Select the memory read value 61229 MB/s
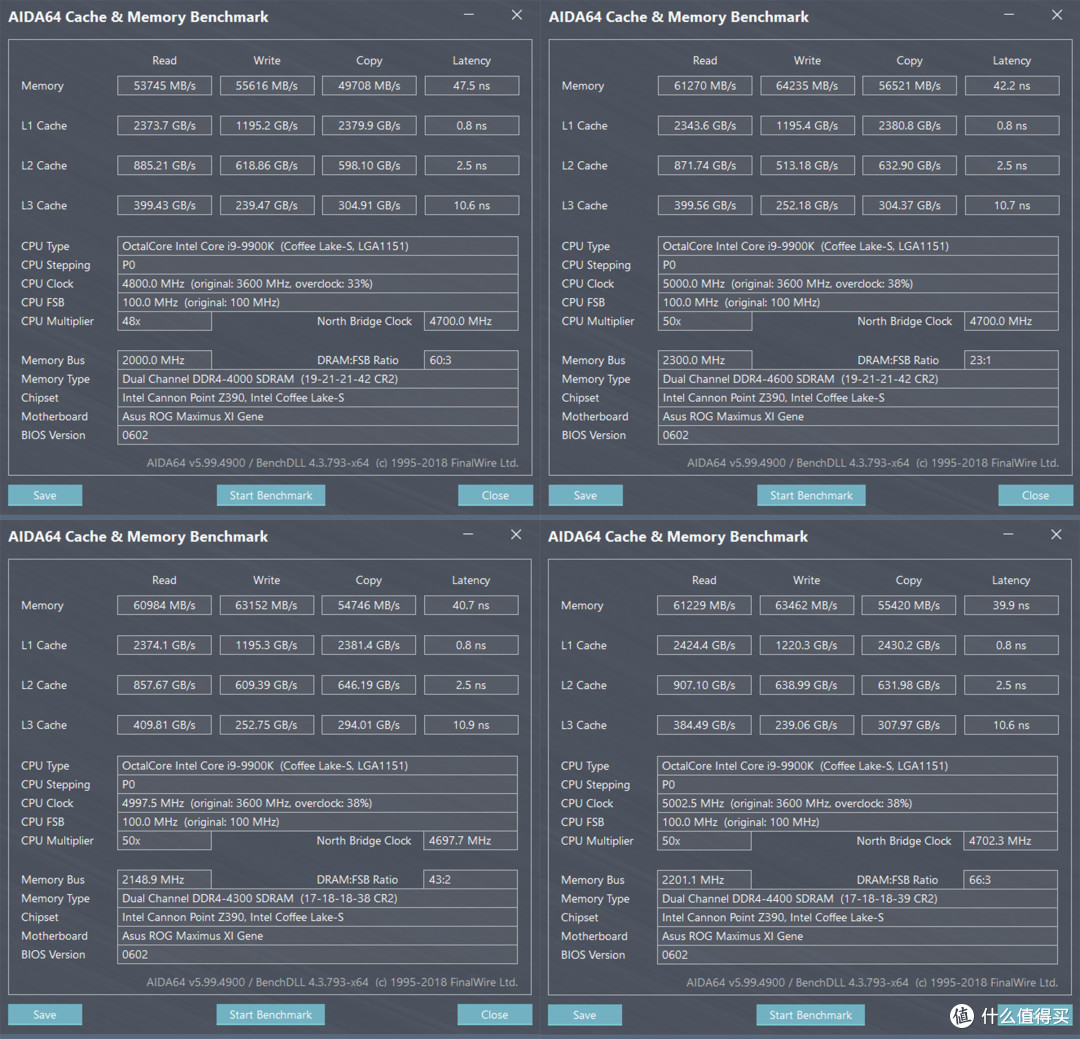 point(704,606)
